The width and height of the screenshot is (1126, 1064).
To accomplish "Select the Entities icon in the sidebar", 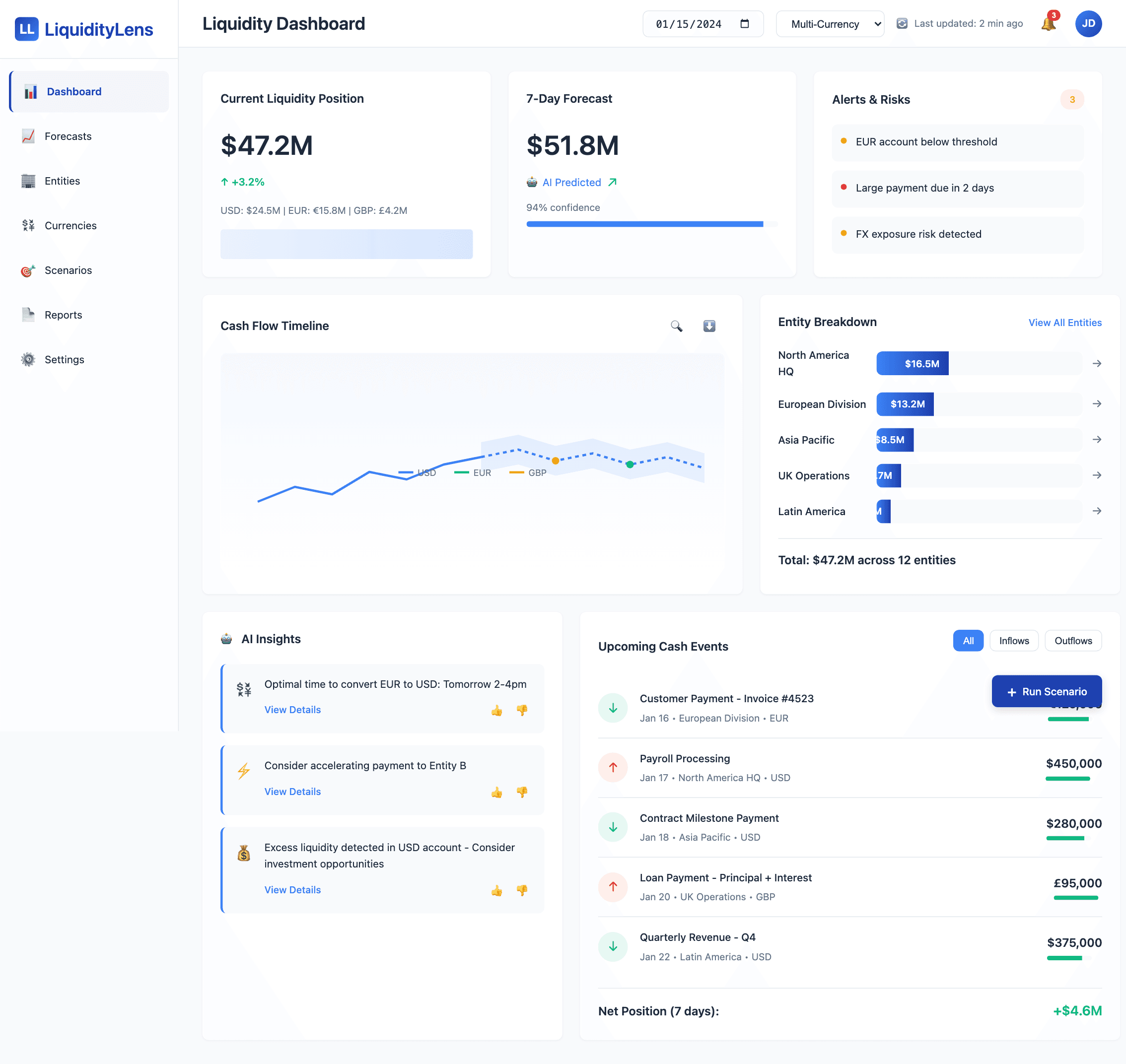I will point(28,180).
